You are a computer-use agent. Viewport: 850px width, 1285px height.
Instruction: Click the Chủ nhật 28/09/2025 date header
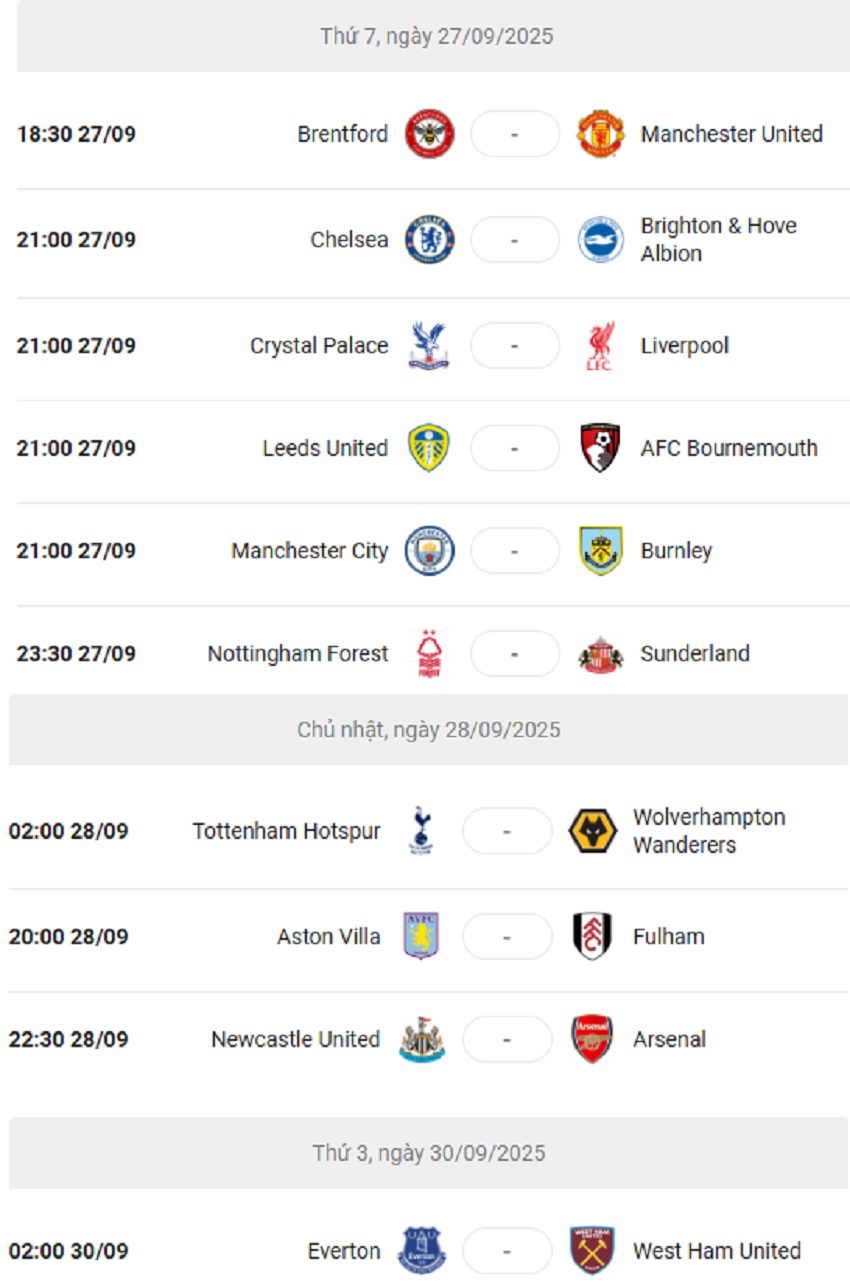[x=428, y=730]
